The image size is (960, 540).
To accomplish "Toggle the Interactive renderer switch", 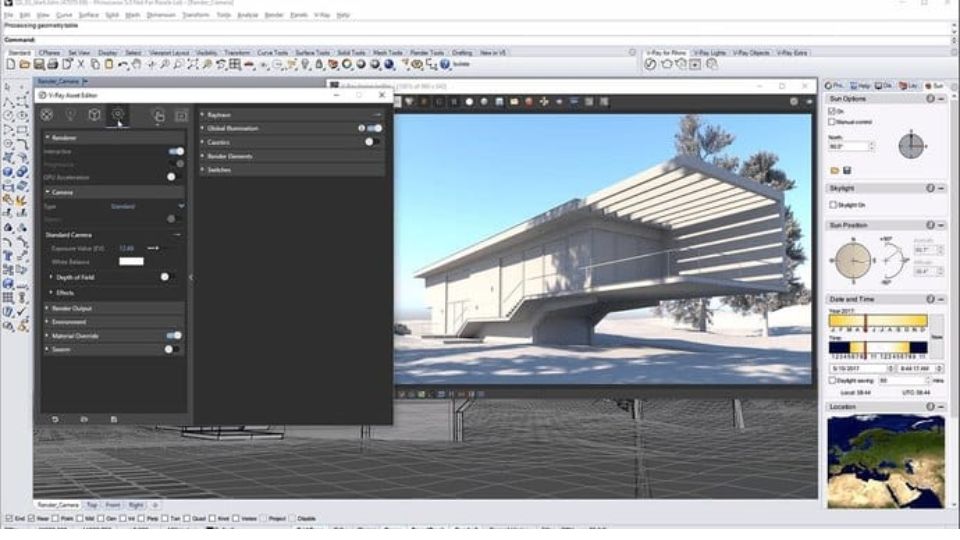I will pos(176,151).
